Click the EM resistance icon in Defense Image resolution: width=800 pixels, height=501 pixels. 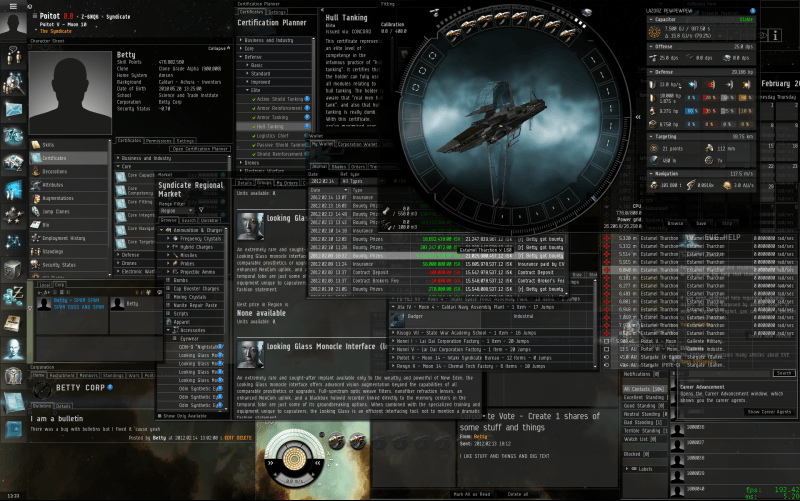692,84
